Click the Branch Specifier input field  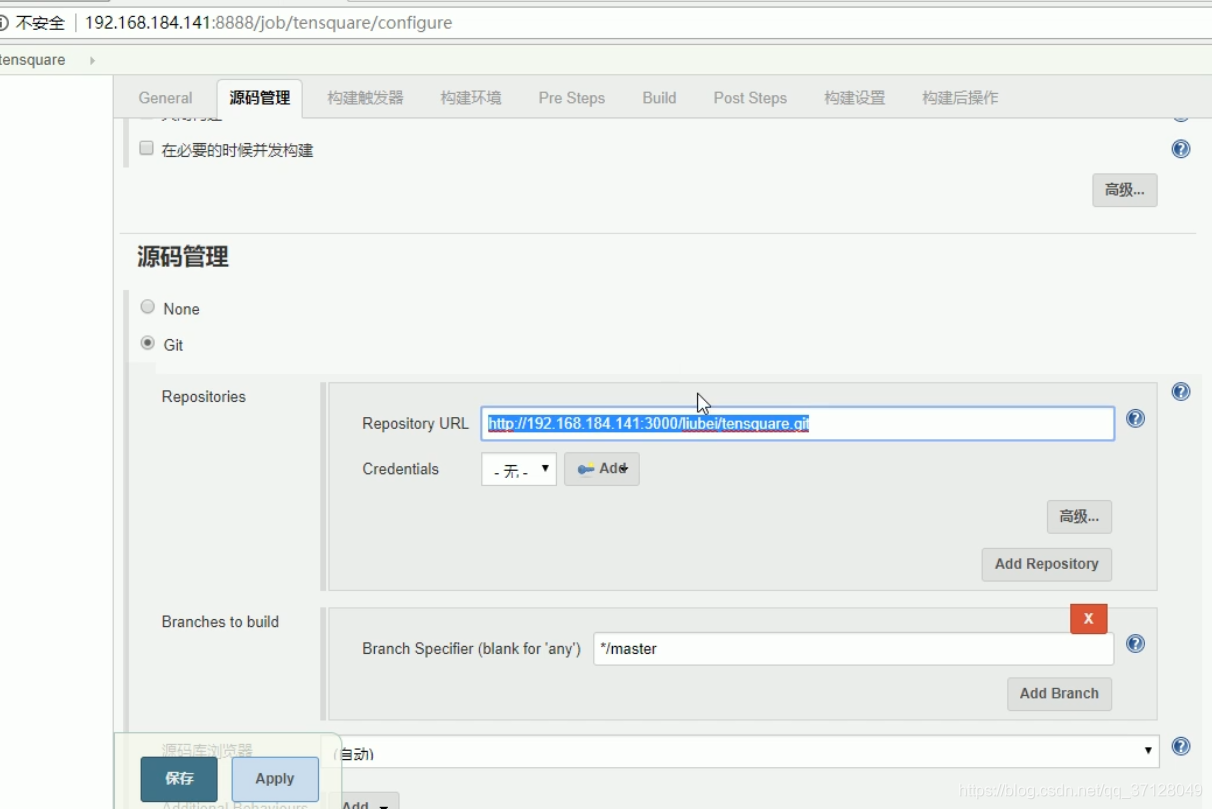point(853,649)
